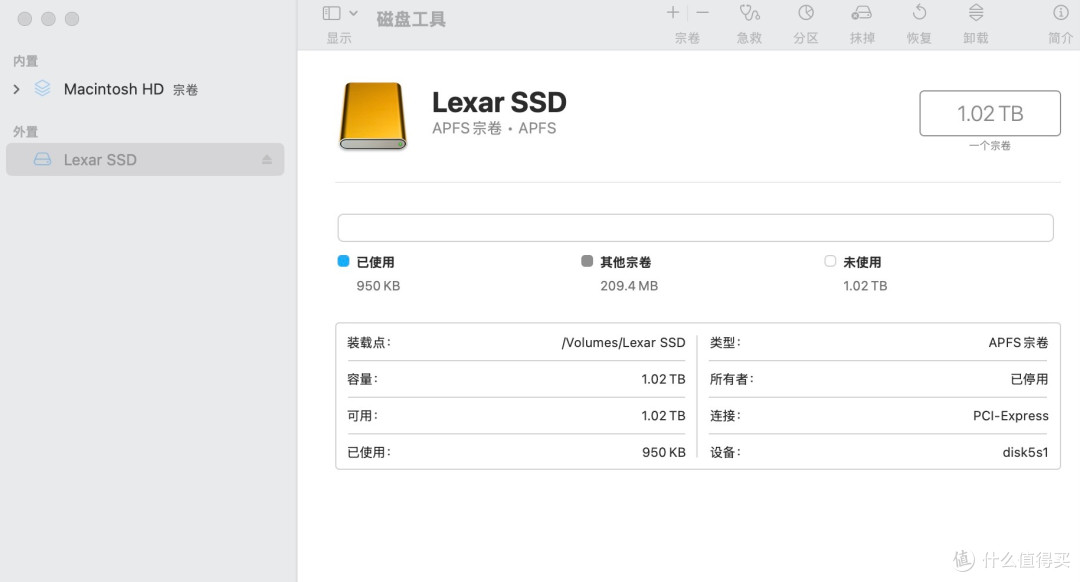Open the Partition (分区) pie icon

point(806,13)
